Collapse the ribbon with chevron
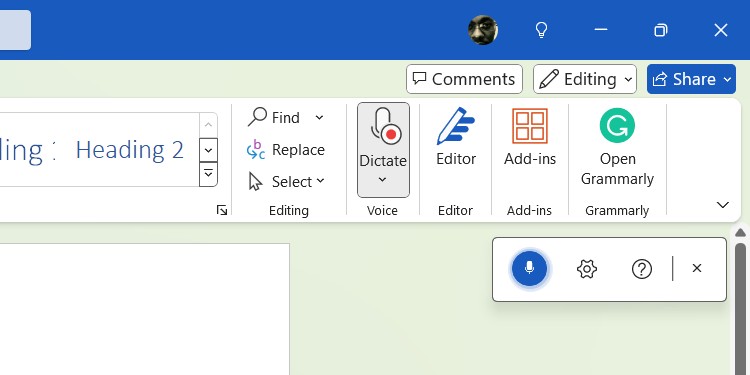The image size is (750, 375). coord(722,205)
